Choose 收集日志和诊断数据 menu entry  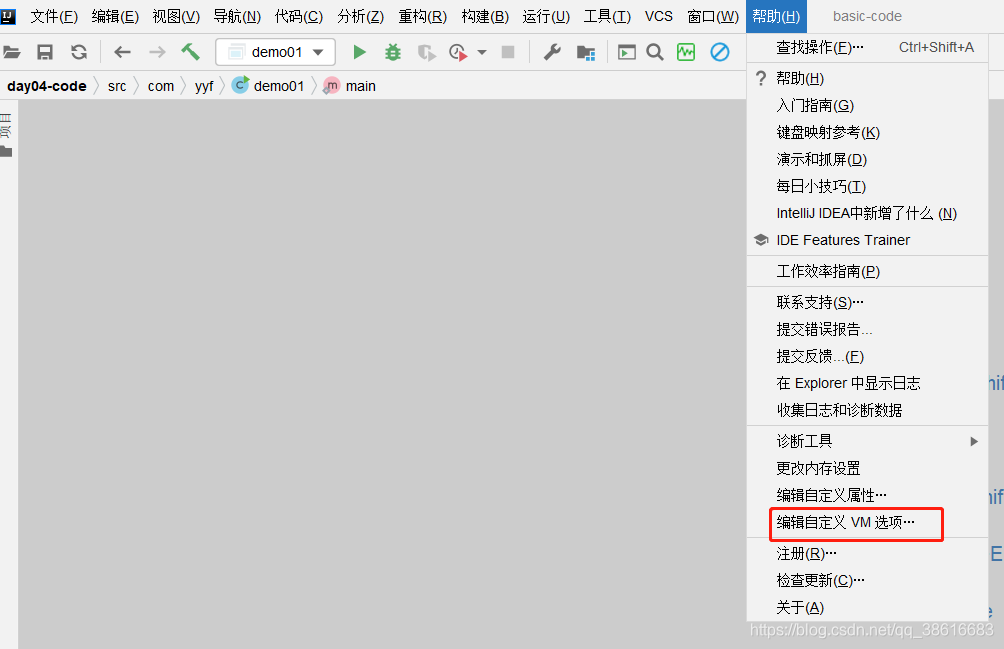tap(867, 410)
